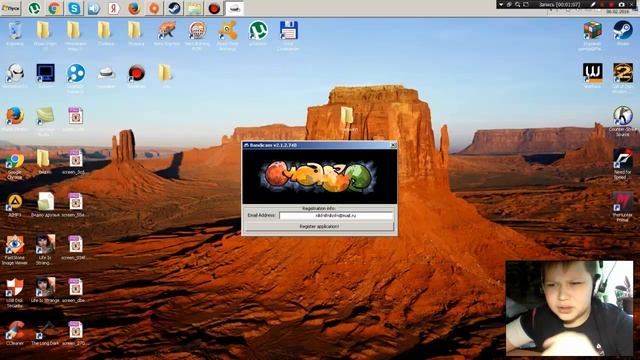Launch the CCleaner desktop shortcut
The height and width of the screenshot is (360, 640).
pos(15,333)
